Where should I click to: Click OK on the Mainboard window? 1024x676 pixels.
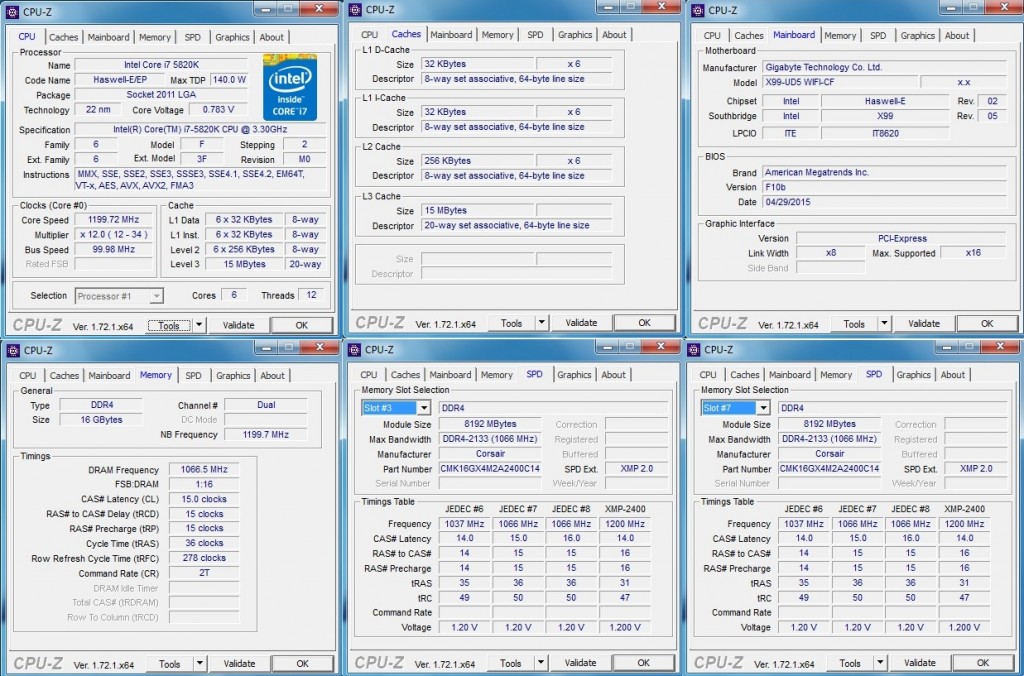[x=987, y=323]
